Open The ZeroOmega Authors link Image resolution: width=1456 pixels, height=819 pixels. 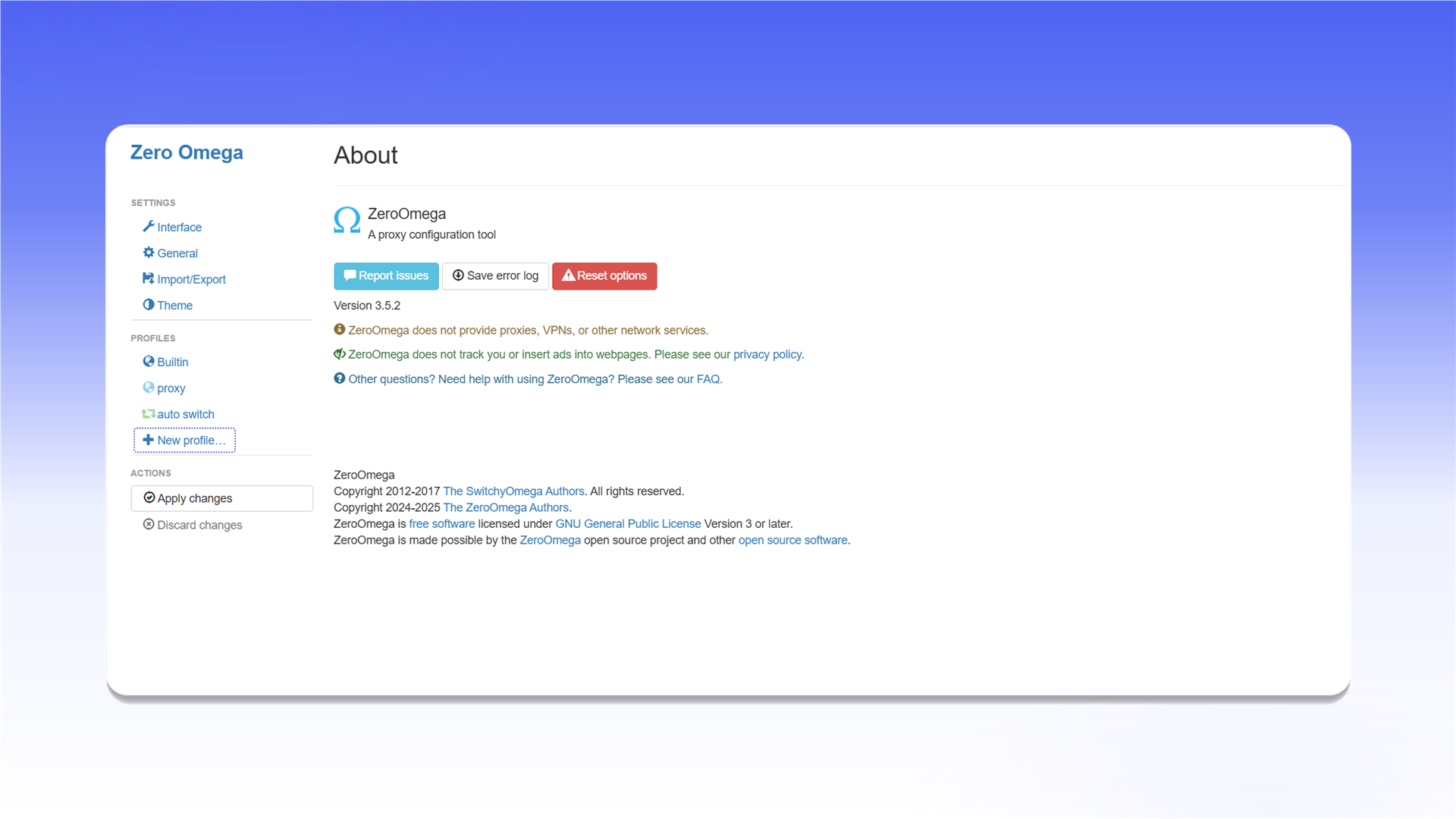click(505, 507)
